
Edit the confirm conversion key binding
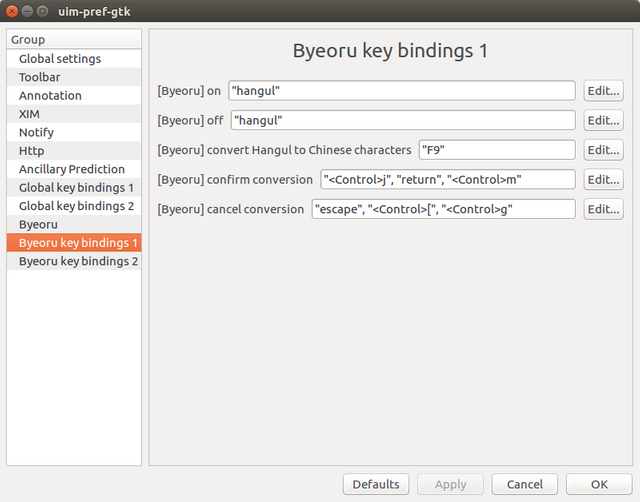tap(603, 180)
